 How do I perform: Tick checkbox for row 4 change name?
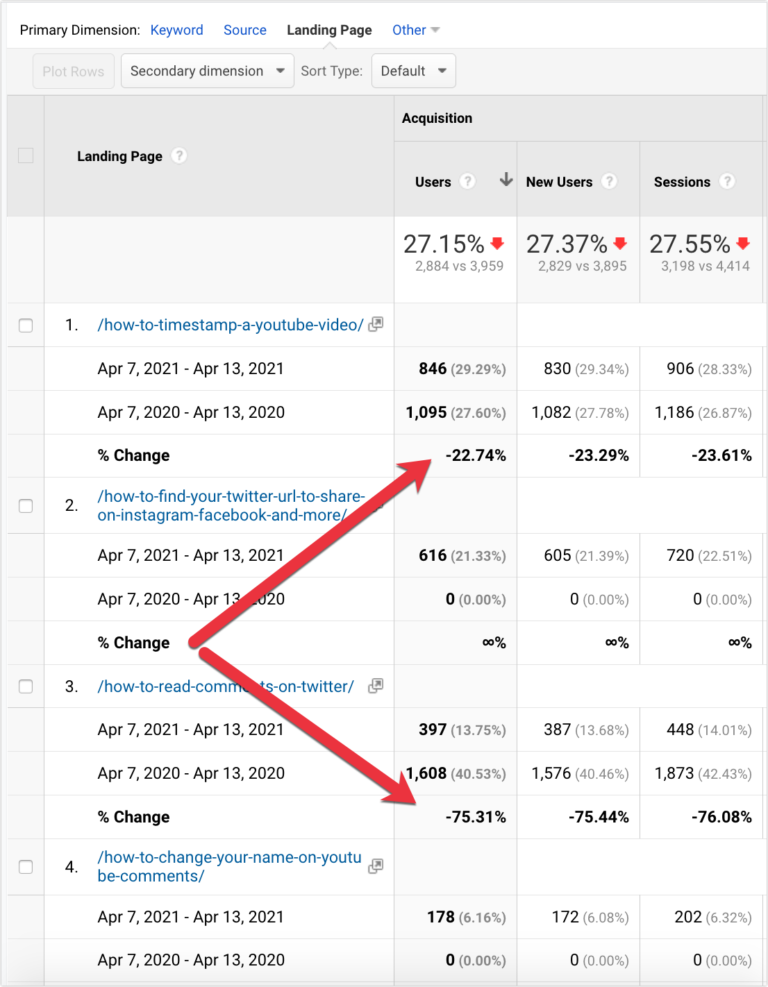pos(26,867)
